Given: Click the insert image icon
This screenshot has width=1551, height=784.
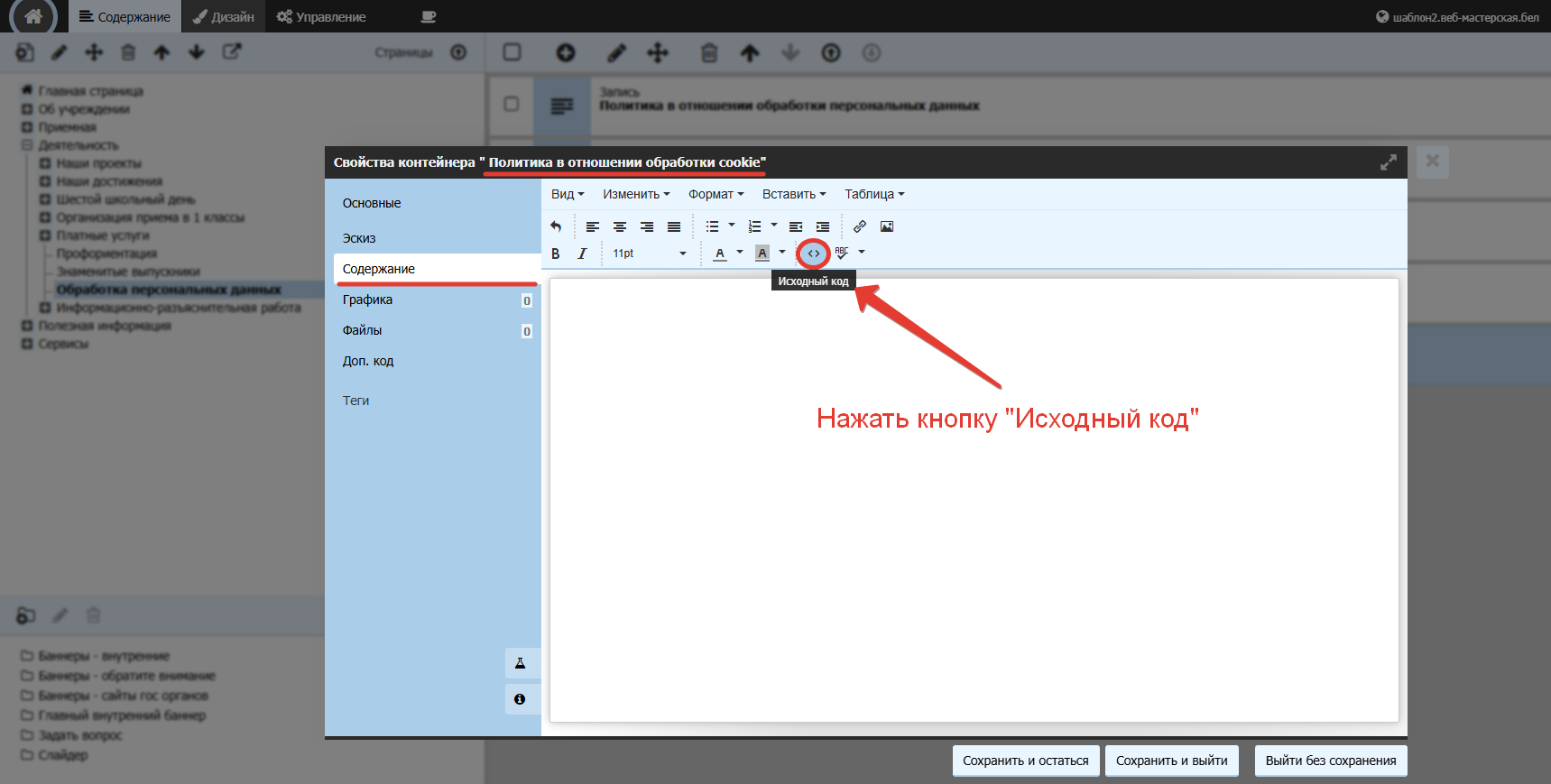Looking at the screenshot, I should tap(887, 226).
